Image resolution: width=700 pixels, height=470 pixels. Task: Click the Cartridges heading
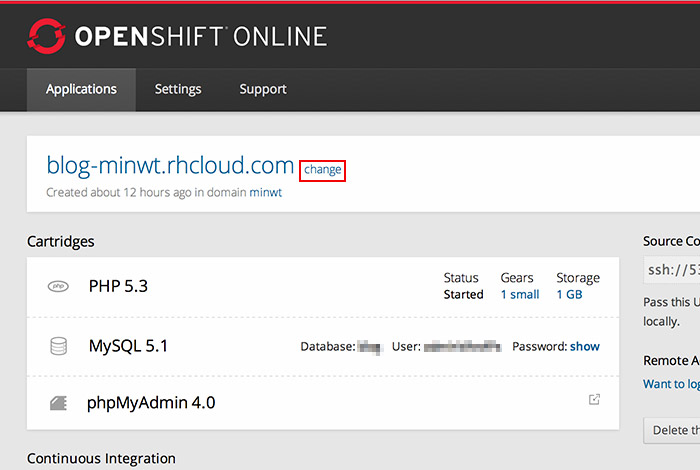pos(61,241)
